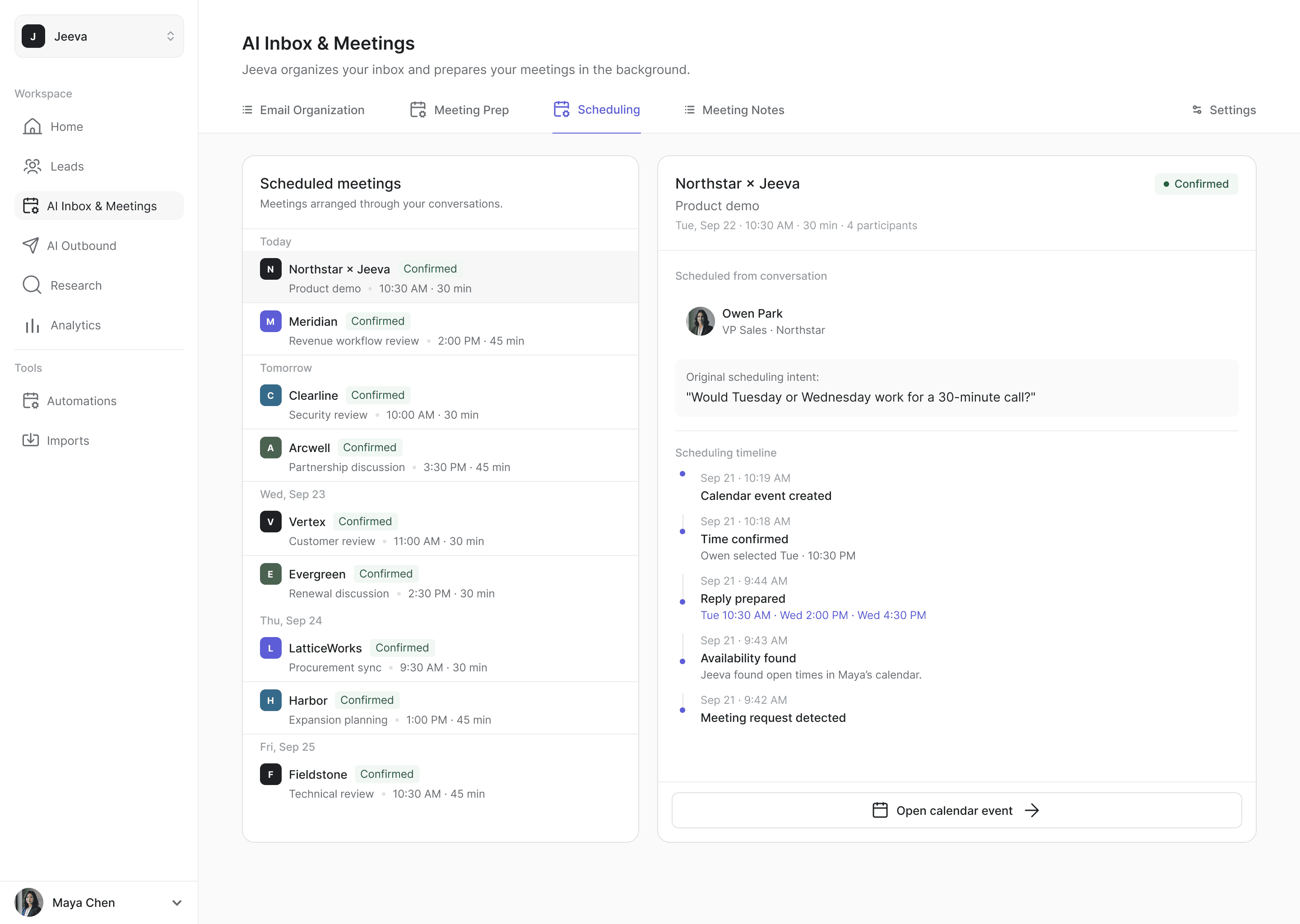Click the Automations calendar-gear icon

pyautogui.click(x=31, y=401)
